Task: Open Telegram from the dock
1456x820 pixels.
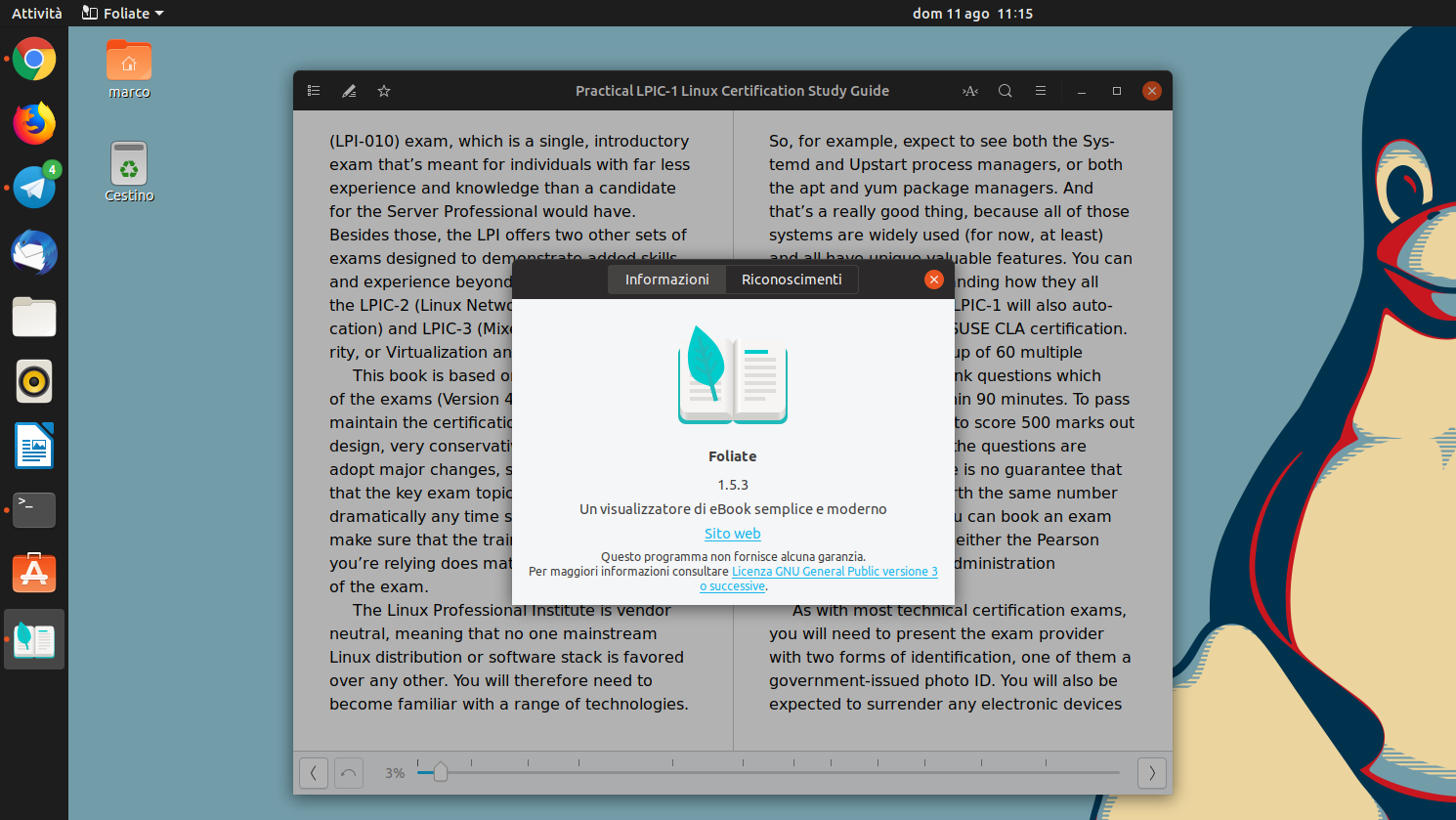Action: click(x=34, y=188)
